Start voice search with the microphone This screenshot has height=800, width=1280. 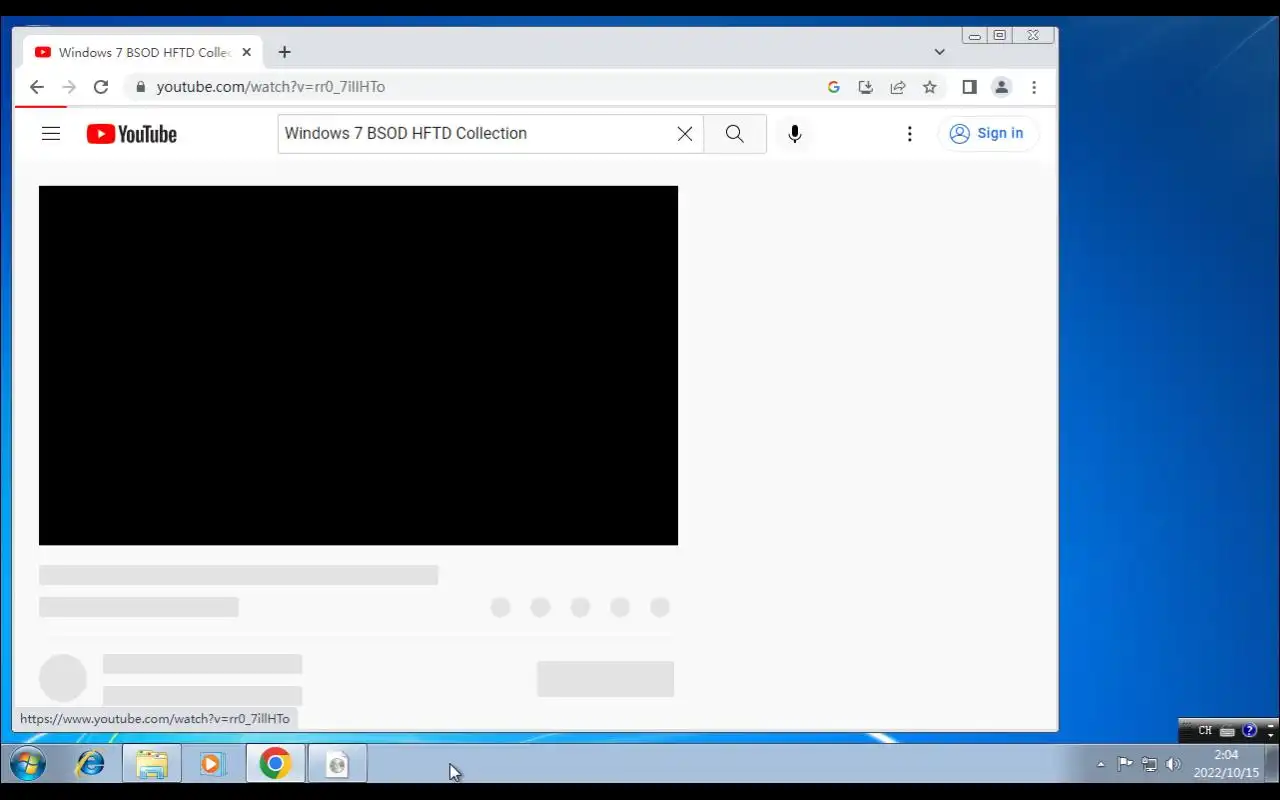(795, 134)
